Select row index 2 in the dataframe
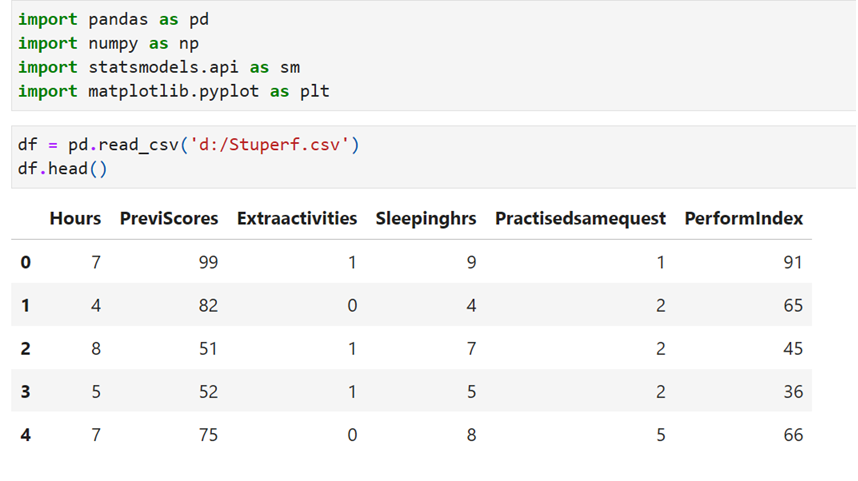 (25, 349)
